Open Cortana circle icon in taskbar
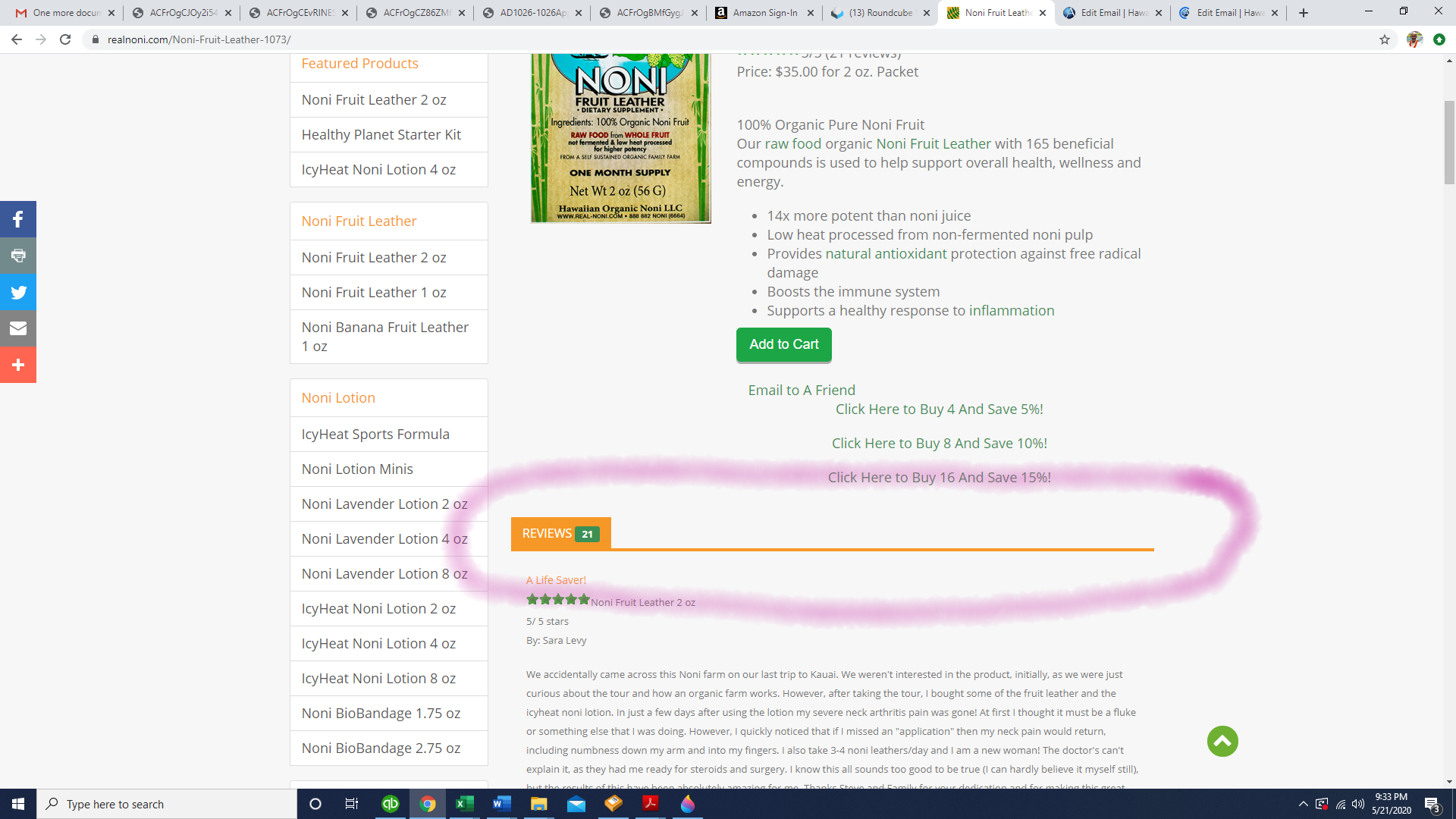 tap(315, 804)
